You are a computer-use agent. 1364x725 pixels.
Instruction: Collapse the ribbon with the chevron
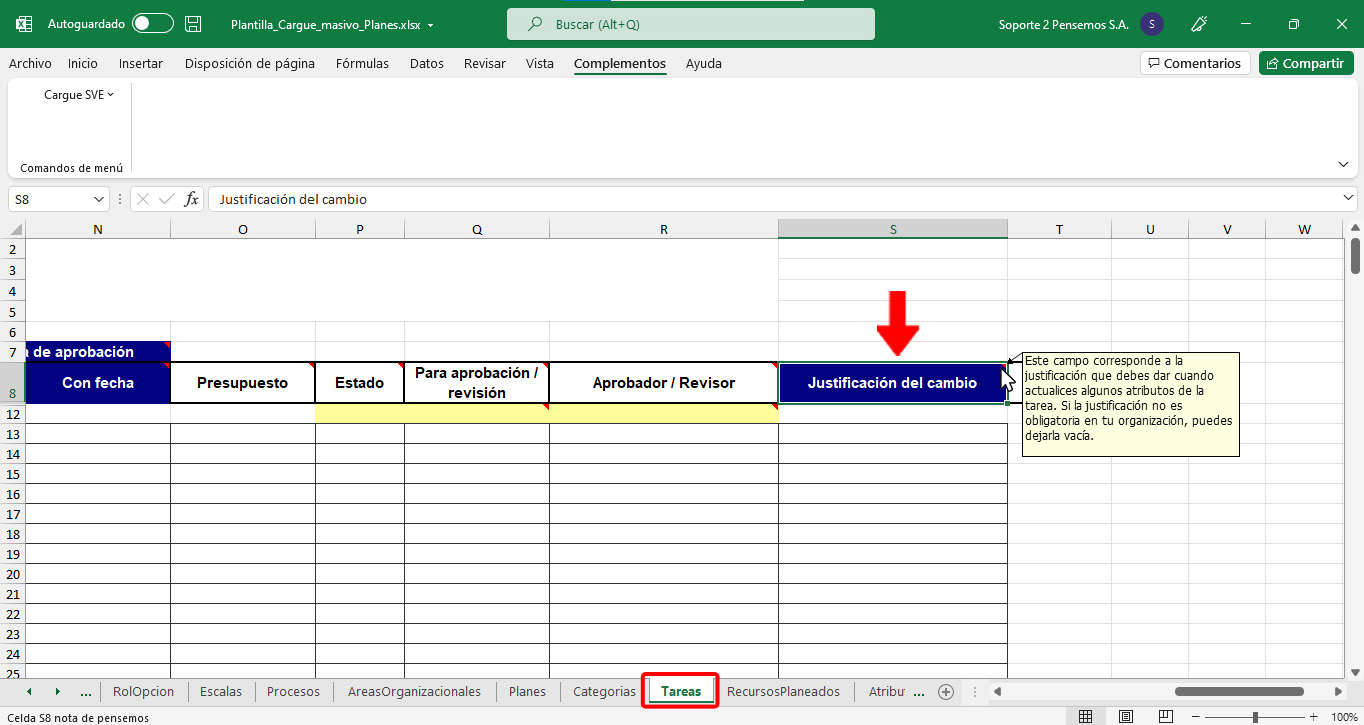[1342, 164]
